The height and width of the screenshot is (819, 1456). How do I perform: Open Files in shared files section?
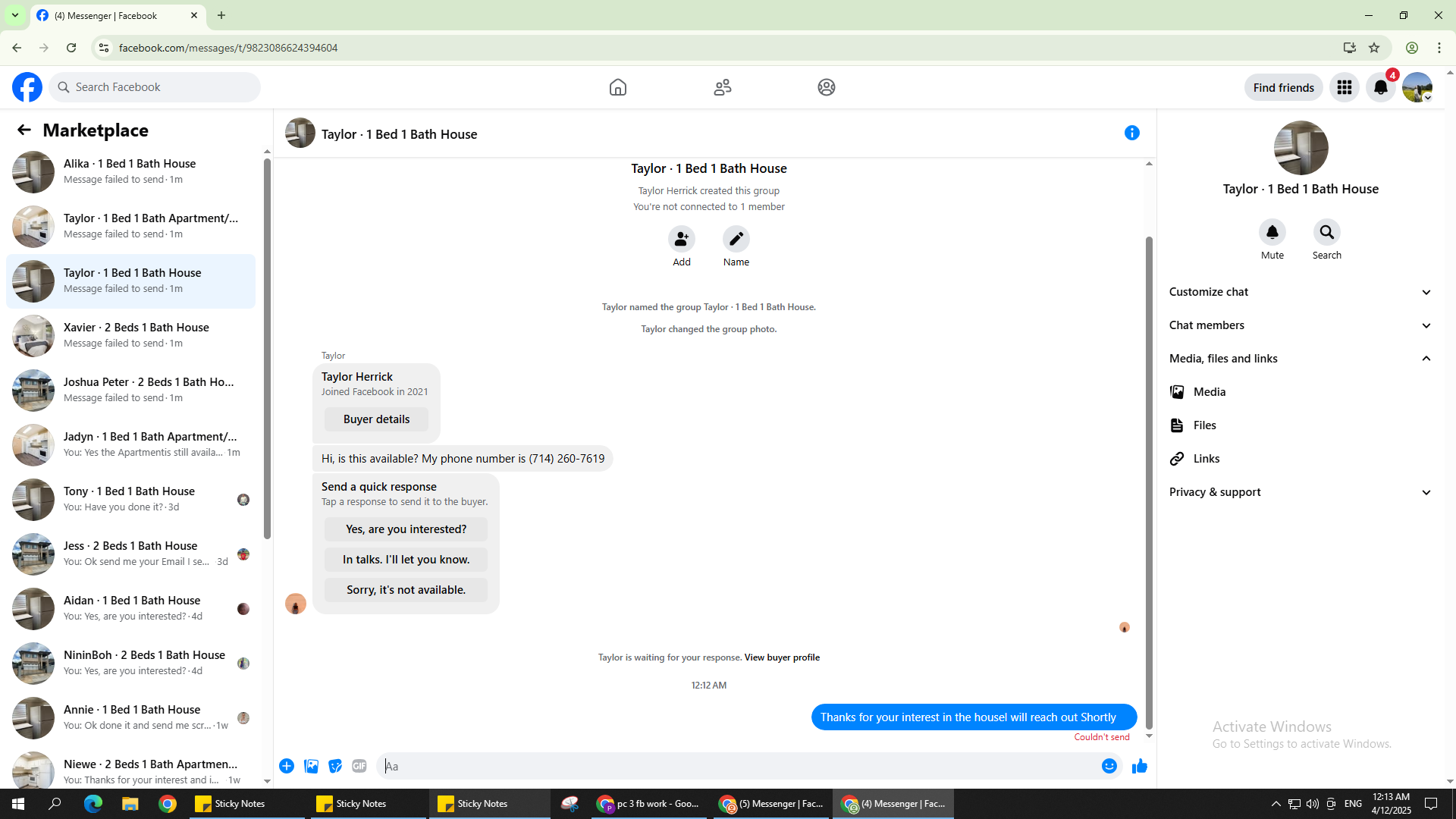pyautogui.click(x=1301, y=425)
